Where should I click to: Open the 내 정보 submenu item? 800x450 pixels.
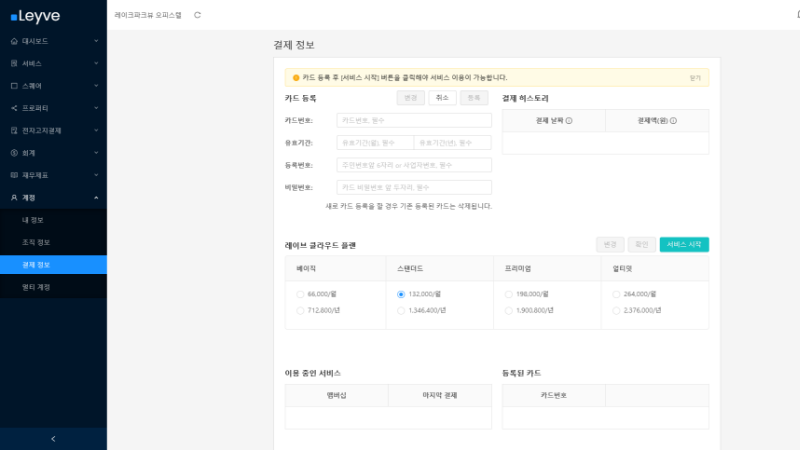[53, 220]
